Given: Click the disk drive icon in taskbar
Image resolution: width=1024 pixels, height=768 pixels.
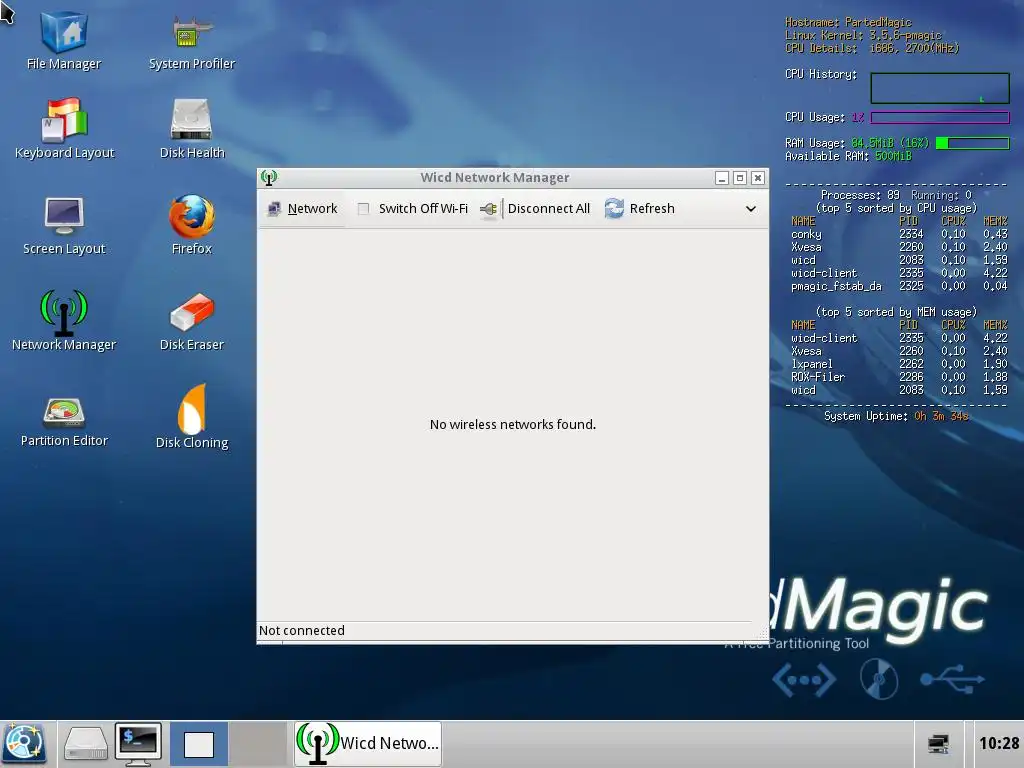Looking at the screenshot, I should click(86, 744).
